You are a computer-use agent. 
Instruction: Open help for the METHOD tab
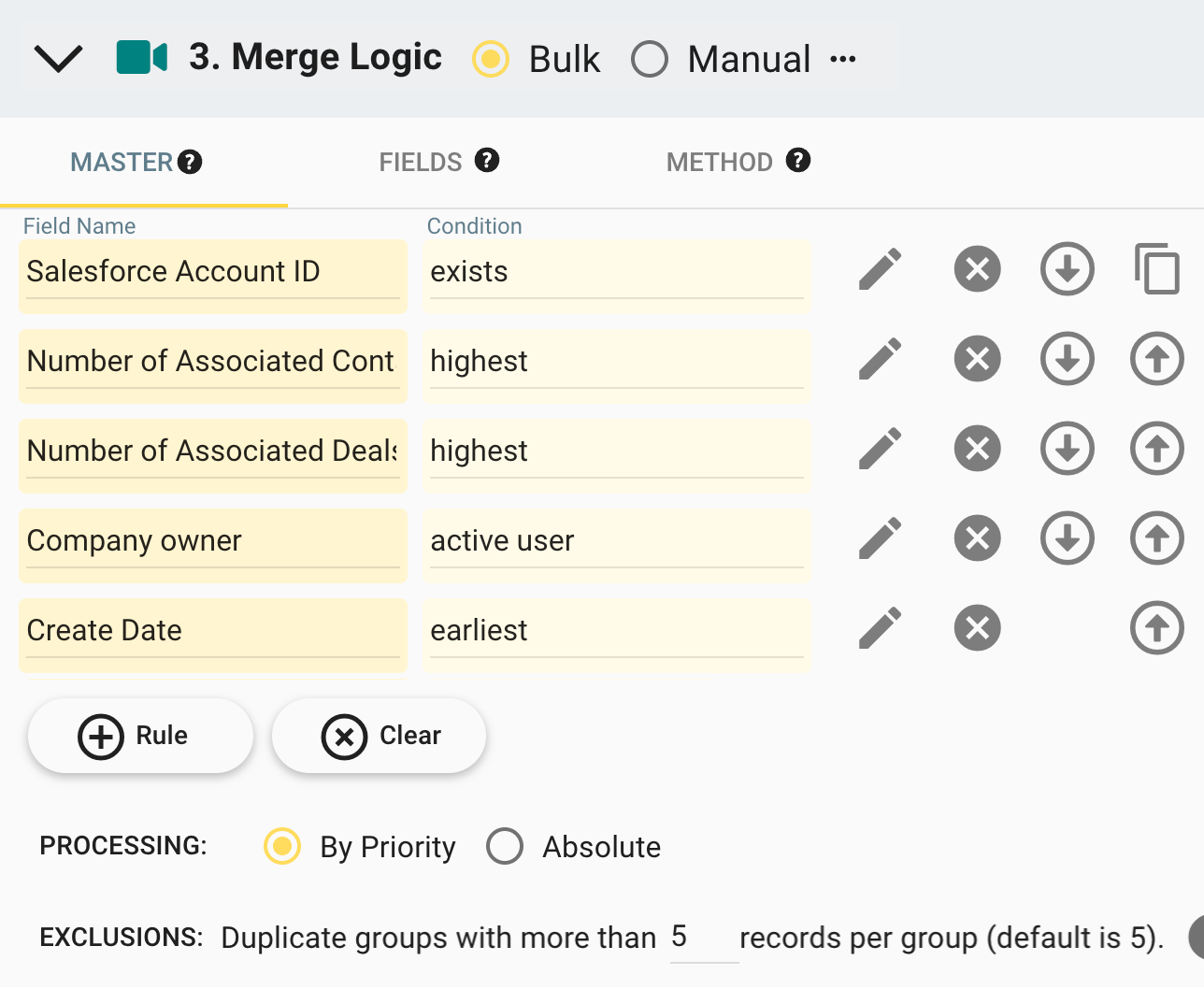pos(799,161)
